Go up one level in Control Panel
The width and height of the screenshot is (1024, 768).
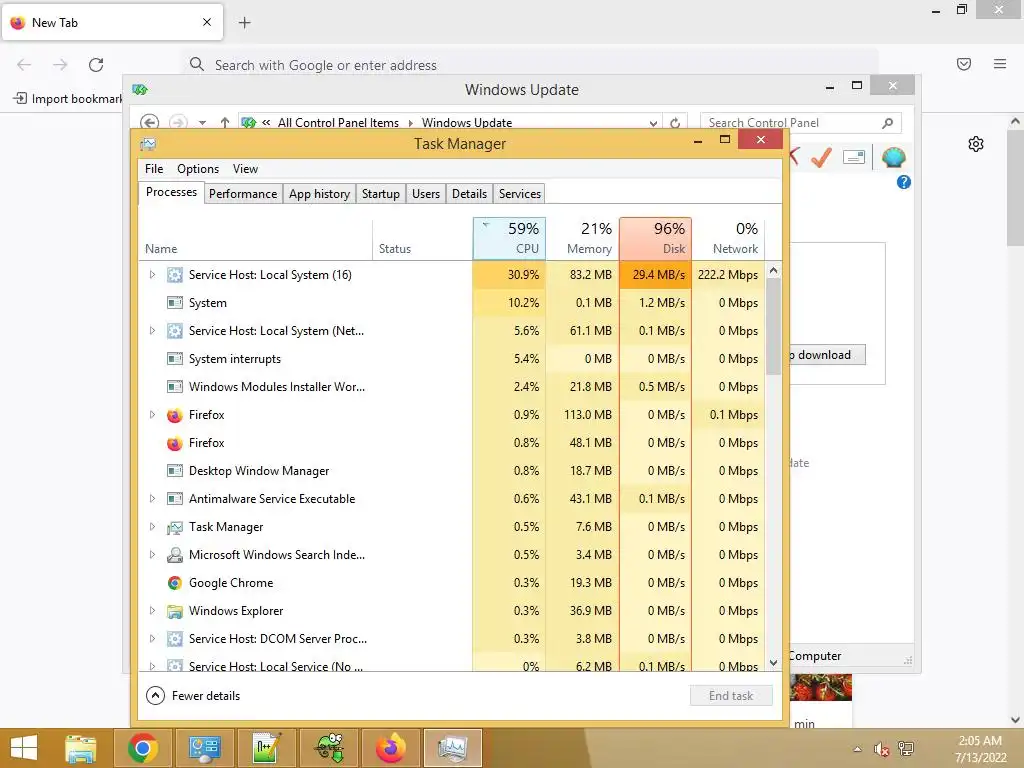225,122
